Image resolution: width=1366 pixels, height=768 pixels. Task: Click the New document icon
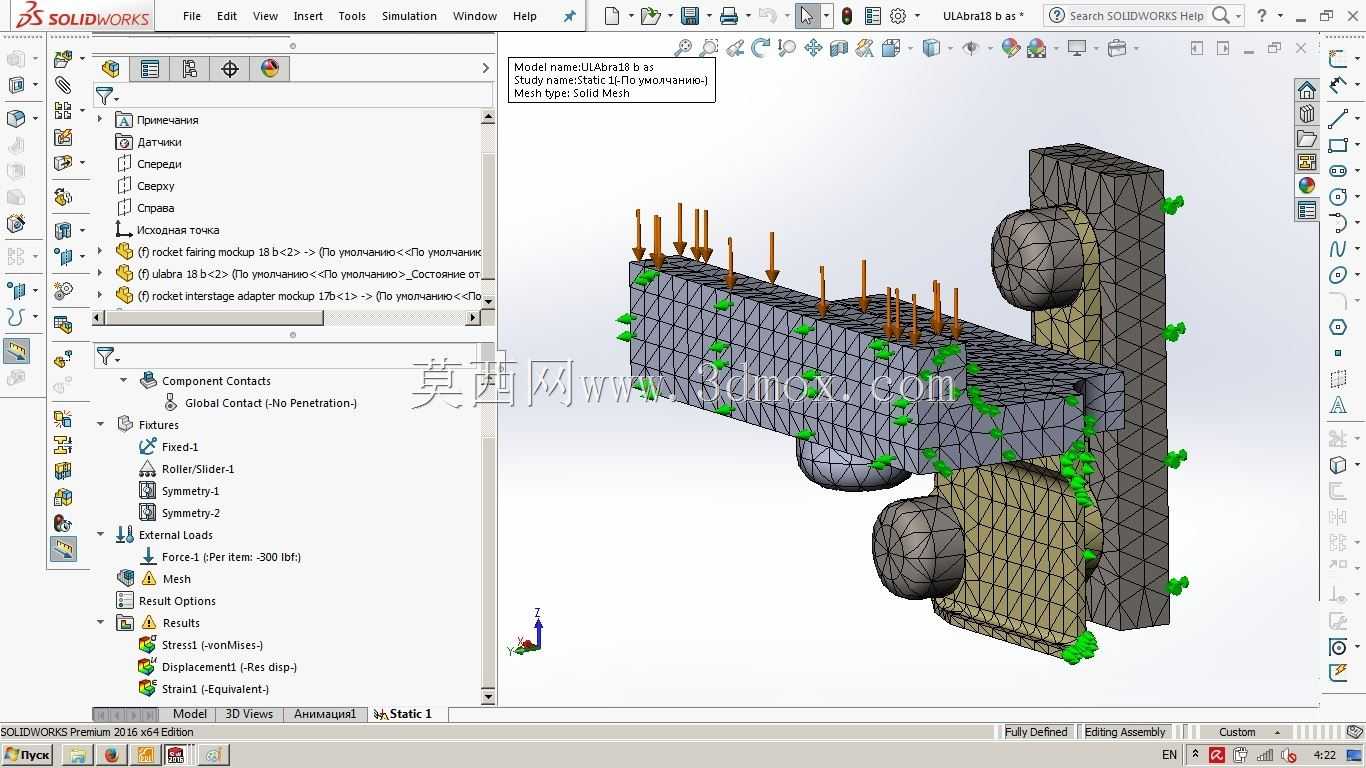(x=612, y=16)
